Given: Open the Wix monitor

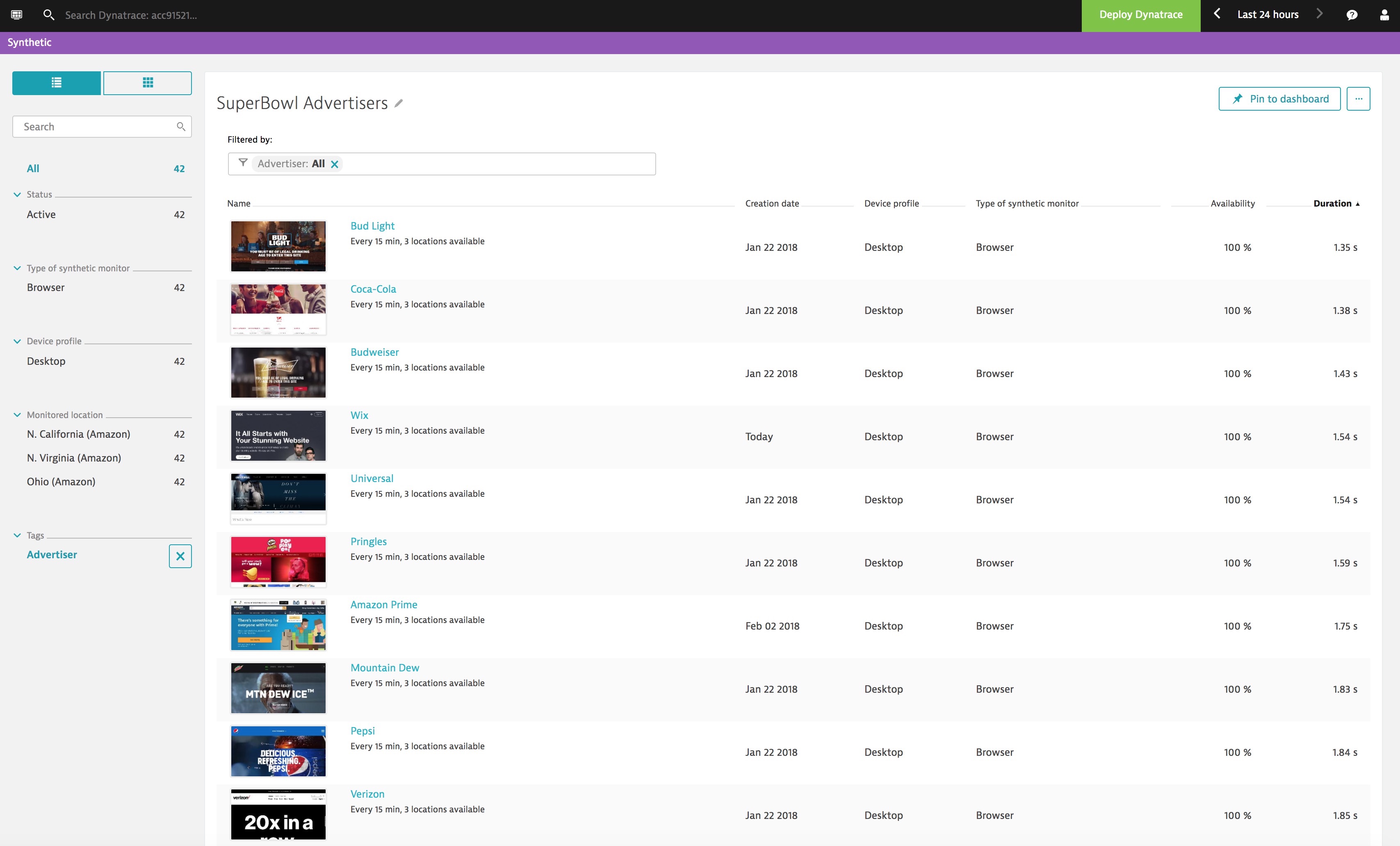Looking at the screenshot, I should (359, 415).
